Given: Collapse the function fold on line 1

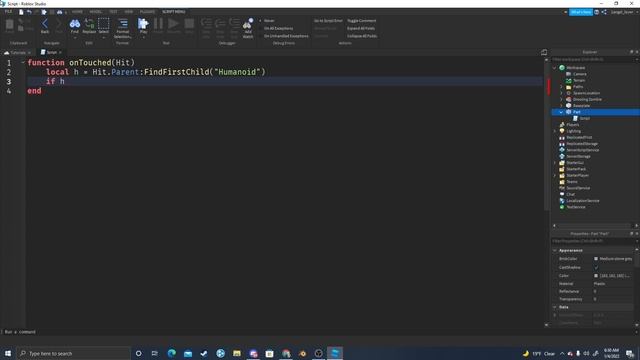Looking at the screenshot, I should tap(23, 62).
